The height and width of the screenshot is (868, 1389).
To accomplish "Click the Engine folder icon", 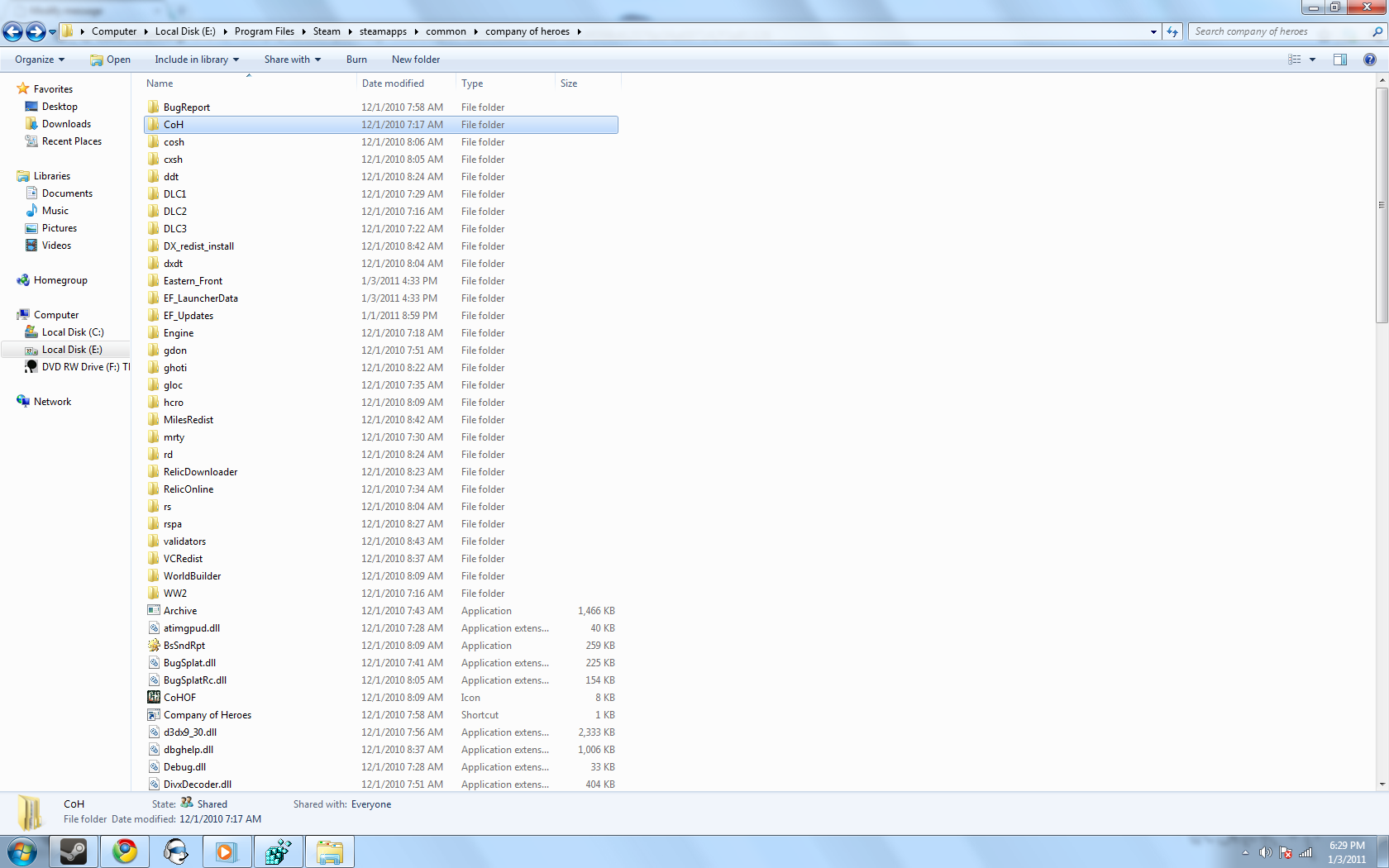I will tap(154, 332).
